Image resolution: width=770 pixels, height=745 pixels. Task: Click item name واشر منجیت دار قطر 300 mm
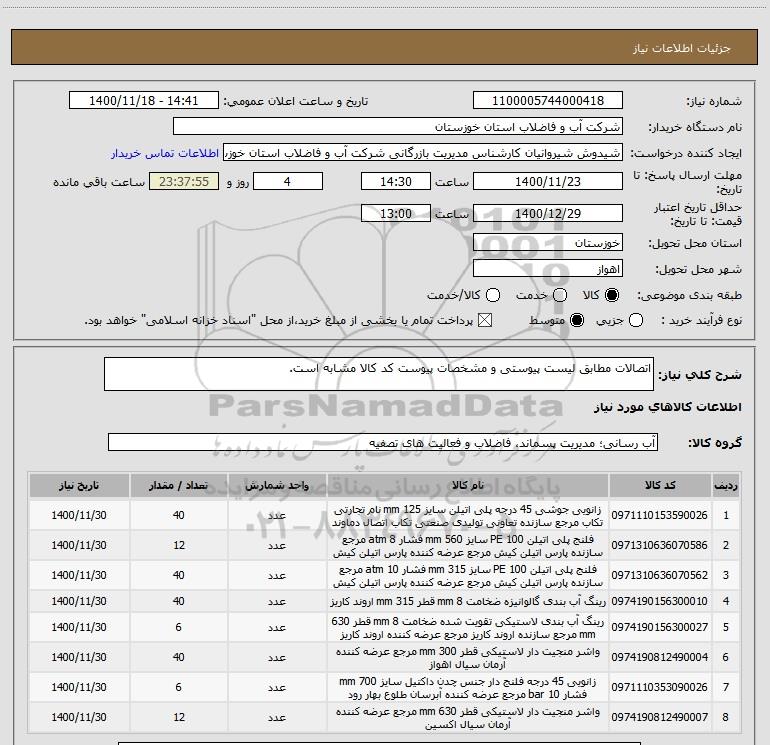coord(468,658)
